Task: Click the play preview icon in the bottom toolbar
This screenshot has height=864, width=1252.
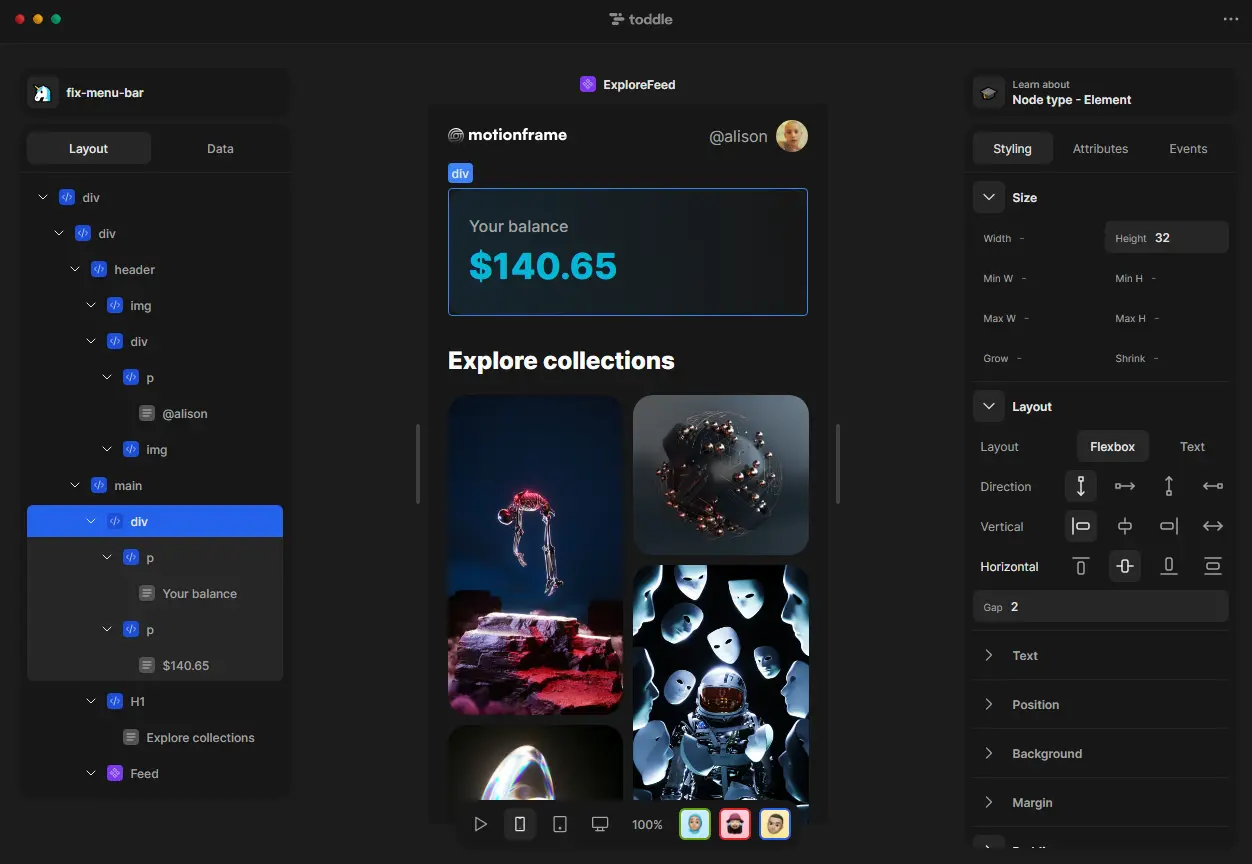Action: tap(480, 824)
